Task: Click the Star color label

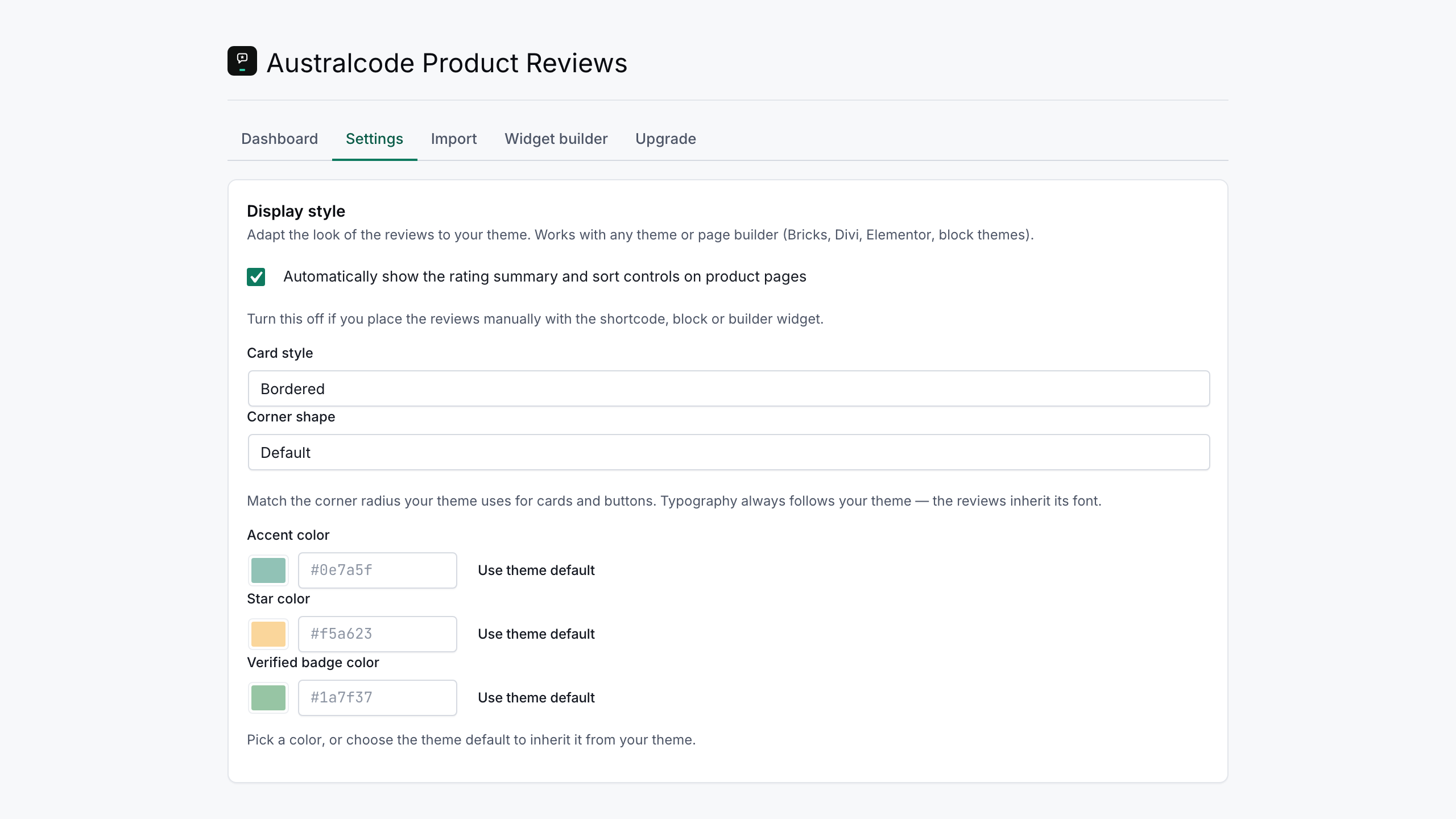Action: [x=278, y=599]
